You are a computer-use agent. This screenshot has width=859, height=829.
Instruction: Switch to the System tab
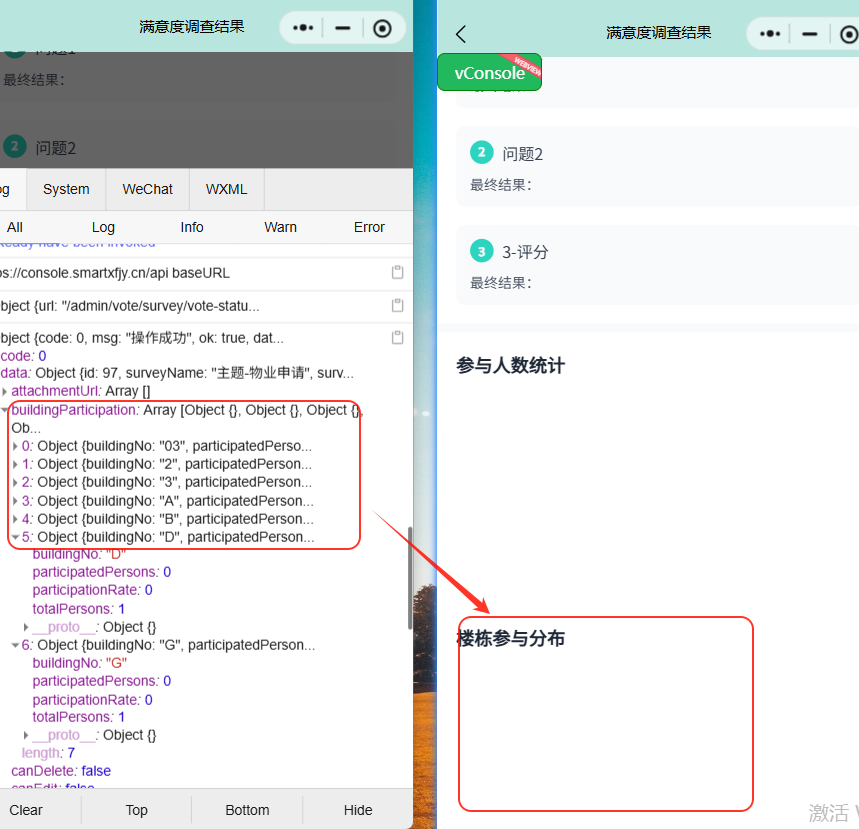(x=66, y=189)
